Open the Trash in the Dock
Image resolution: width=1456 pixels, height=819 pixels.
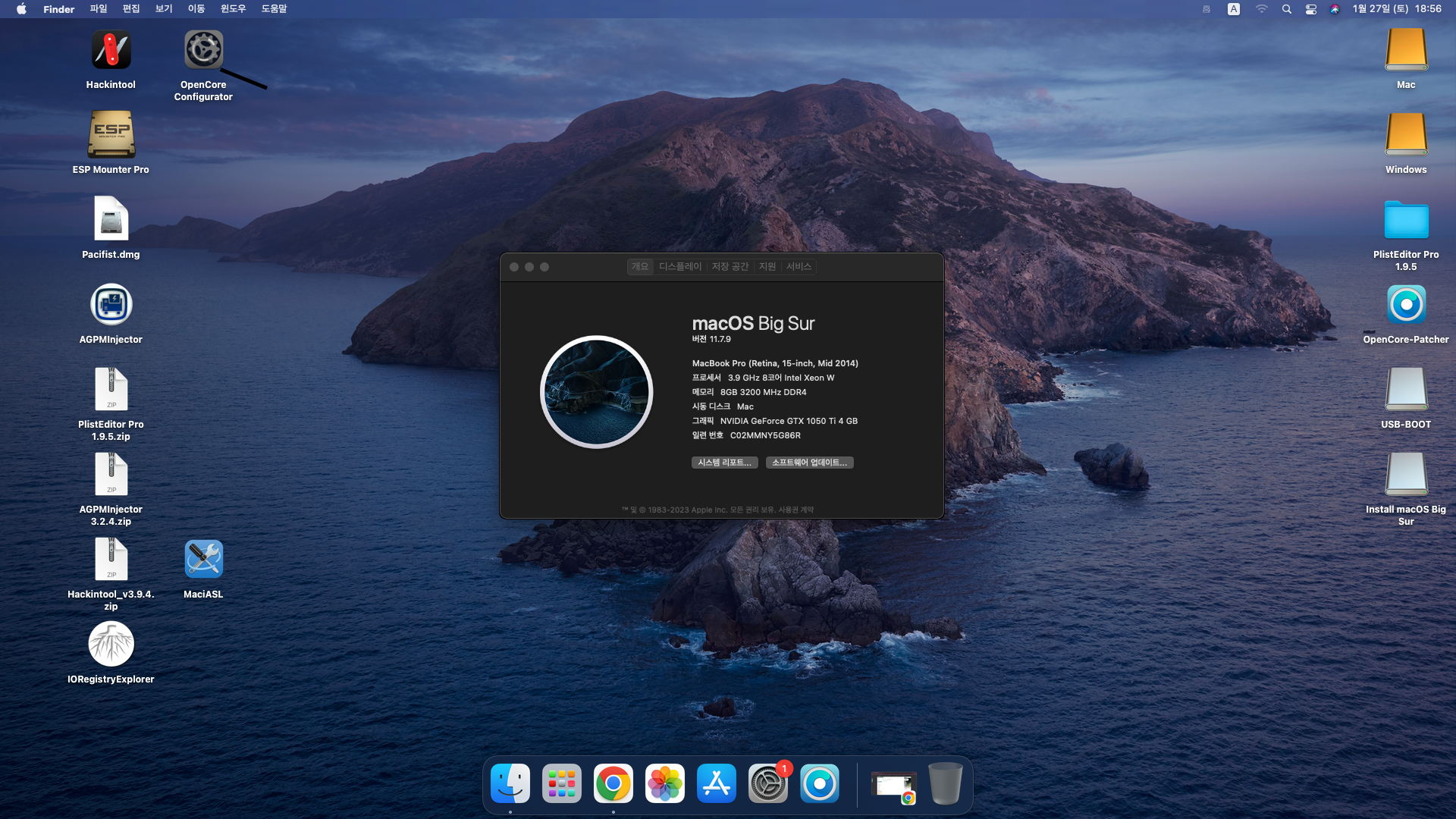(946, 783)
